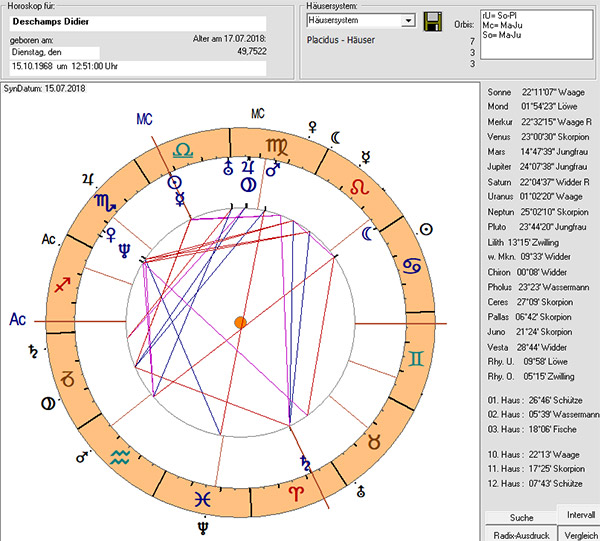The height and width of the screenshot is (541, 600).
Task: Click the blue natal Neptune trident glyph
Action: tap(124, 250)
